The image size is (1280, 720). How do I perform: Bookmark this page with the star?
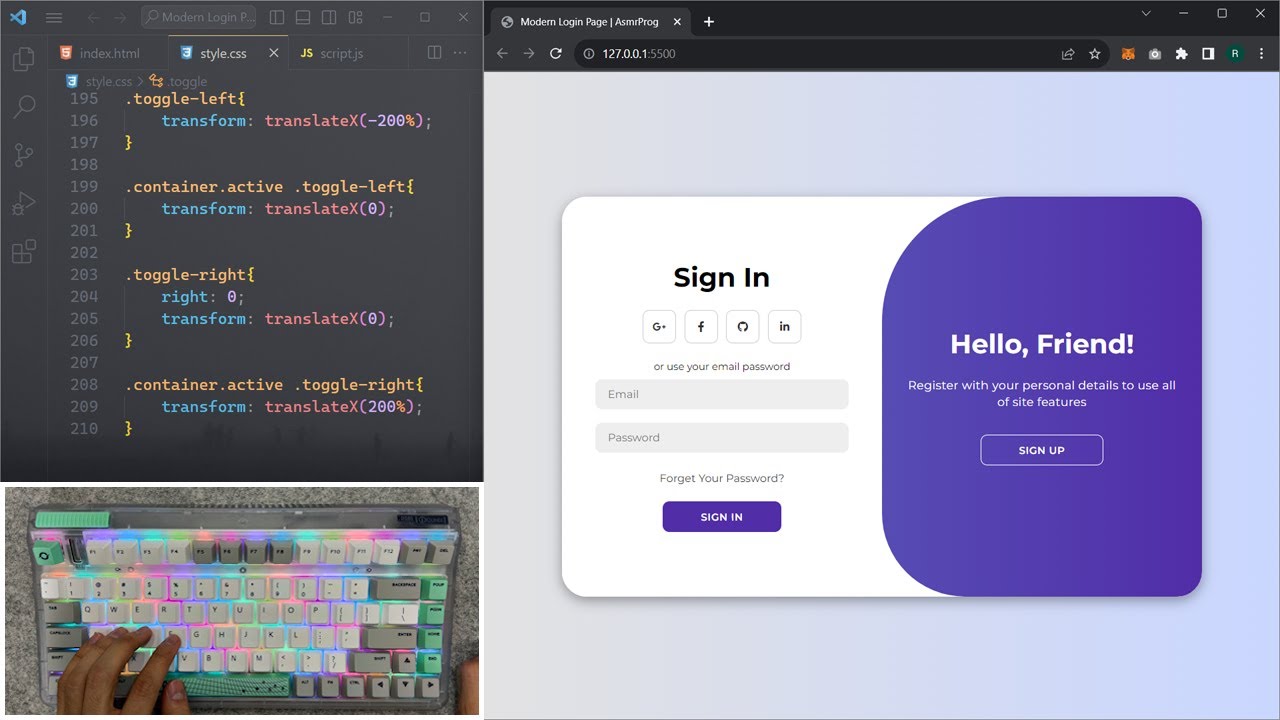(x=1095, y=54)
